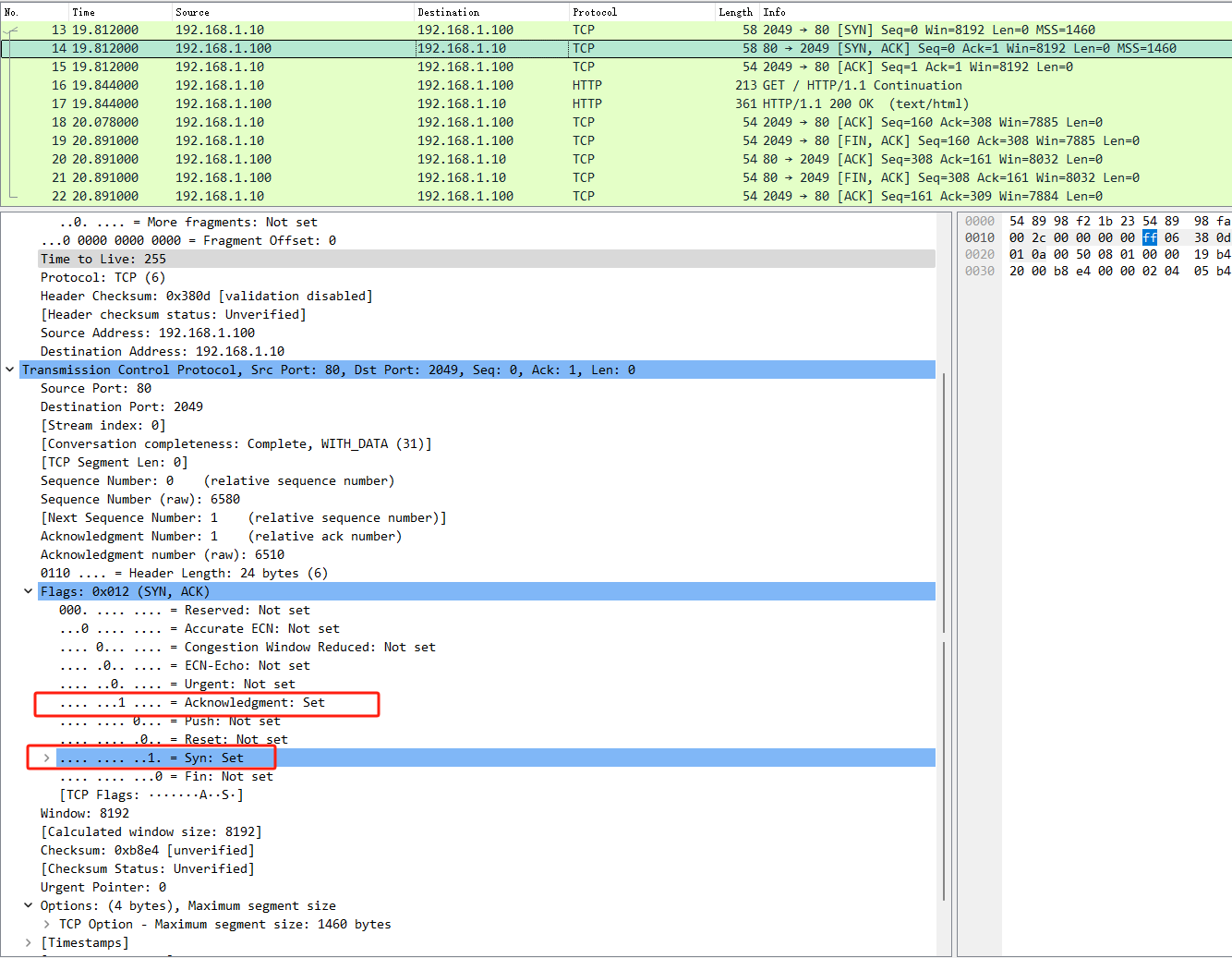Viewport: 1232px width, 958px height.
Task: Select ECN-Echo: Not set flag row
Action: 185,665
